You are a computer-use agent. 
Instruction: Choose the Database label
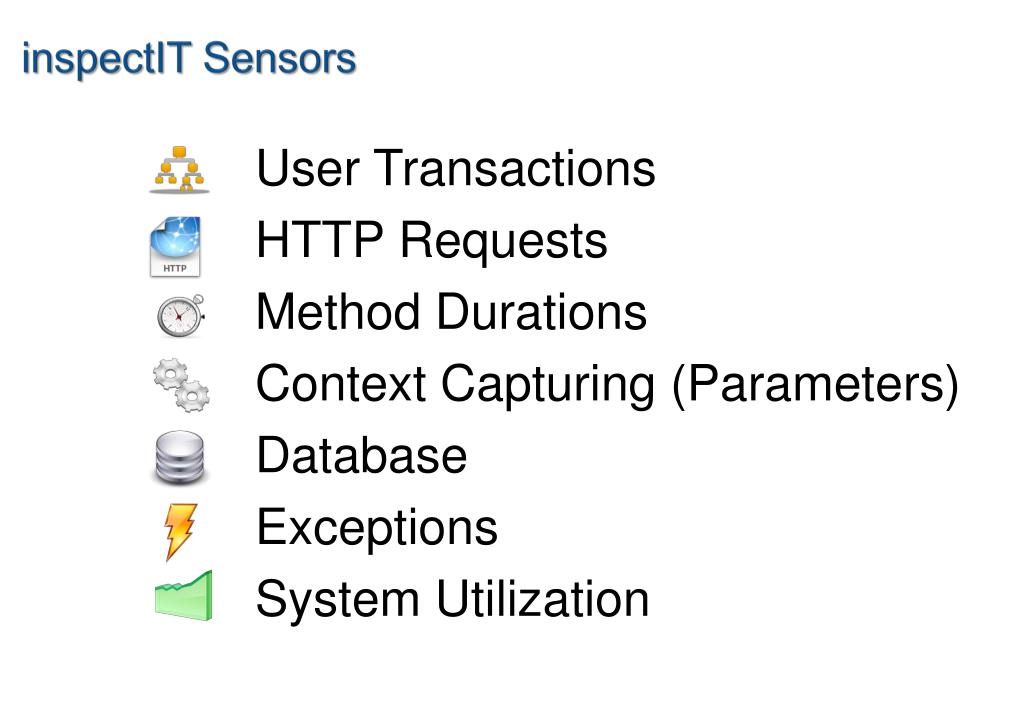tap(361, 455)
